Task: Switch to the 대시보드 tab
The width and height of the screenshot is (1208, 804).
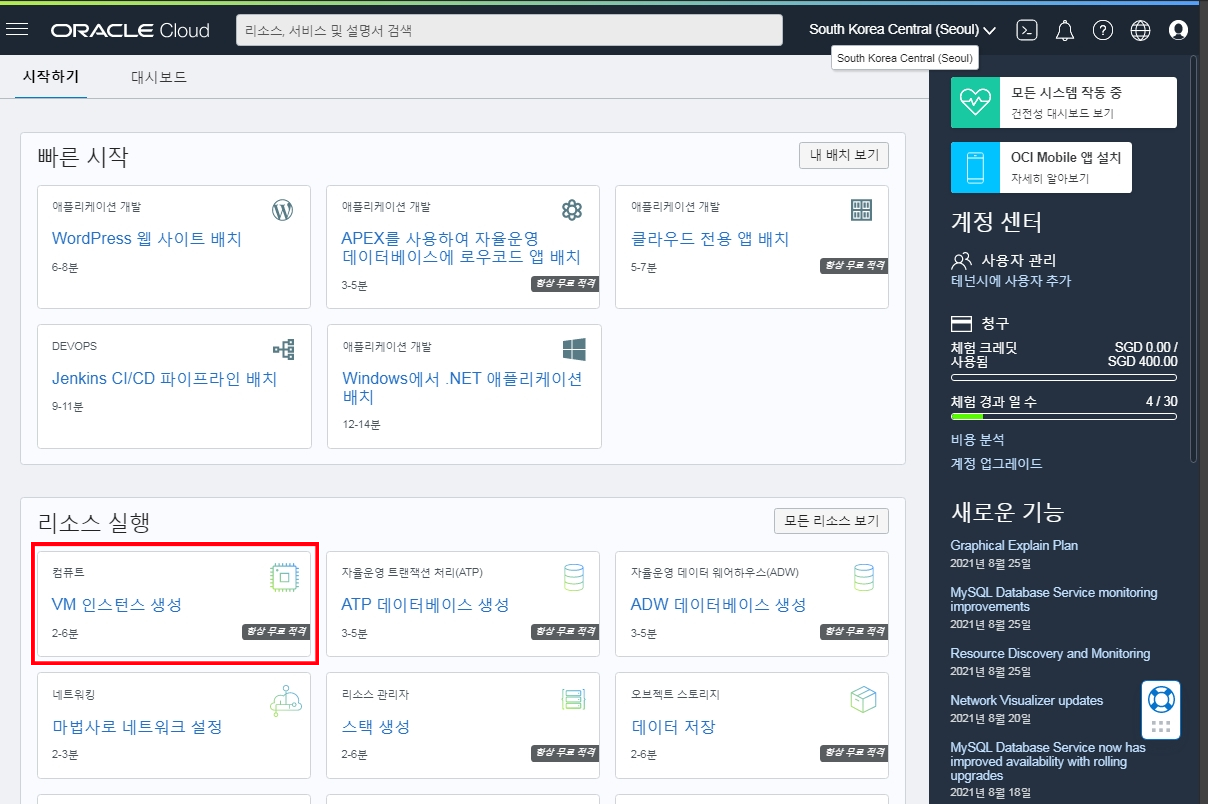Action: (x=159, y=77)
